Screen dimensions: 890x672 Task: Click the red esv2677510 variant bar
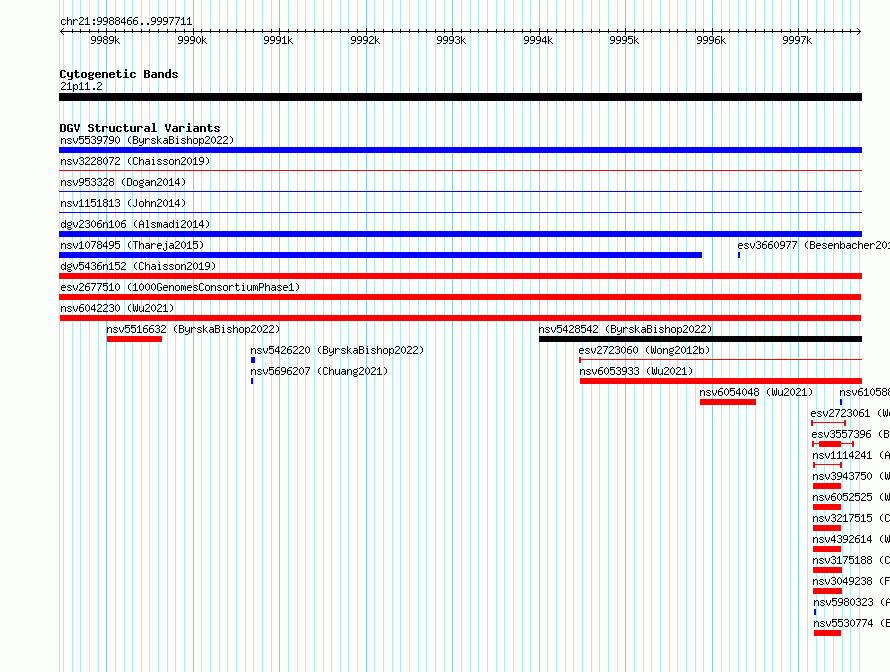pyautogui.click(x=460, y=297)
